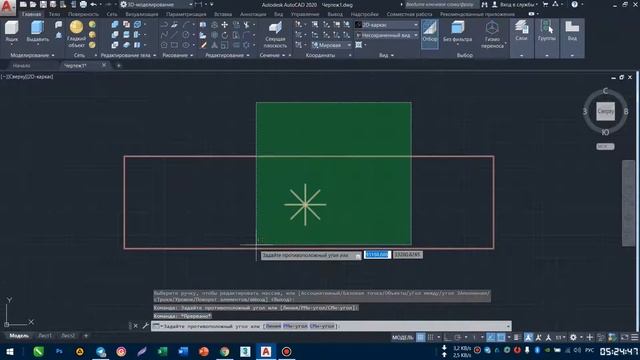Click the Сверху face on ViewCube

pyautogui.click(x=605, y=111)
